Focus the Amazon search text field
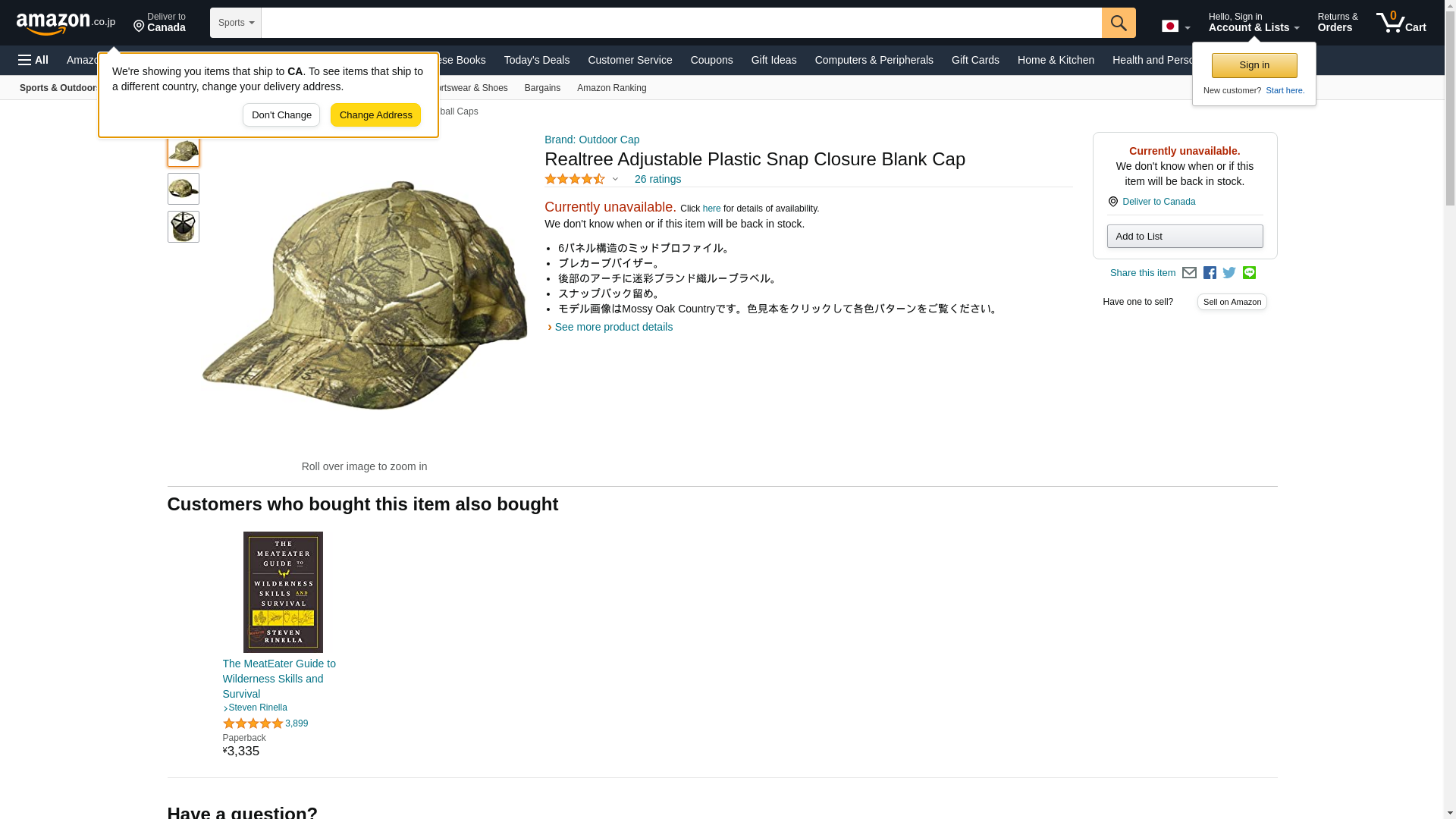Image resolution: width=1456 pixels, height=819 pixels. [x=681, y=23]
